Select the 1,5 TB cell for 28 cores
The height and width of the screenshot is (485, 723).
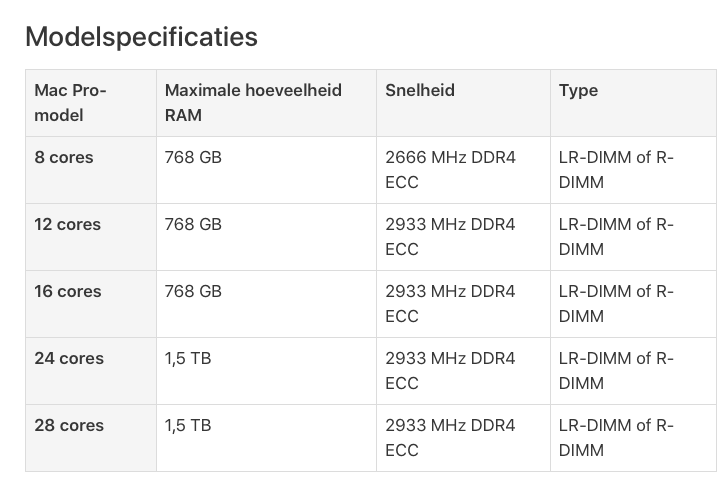188,425
